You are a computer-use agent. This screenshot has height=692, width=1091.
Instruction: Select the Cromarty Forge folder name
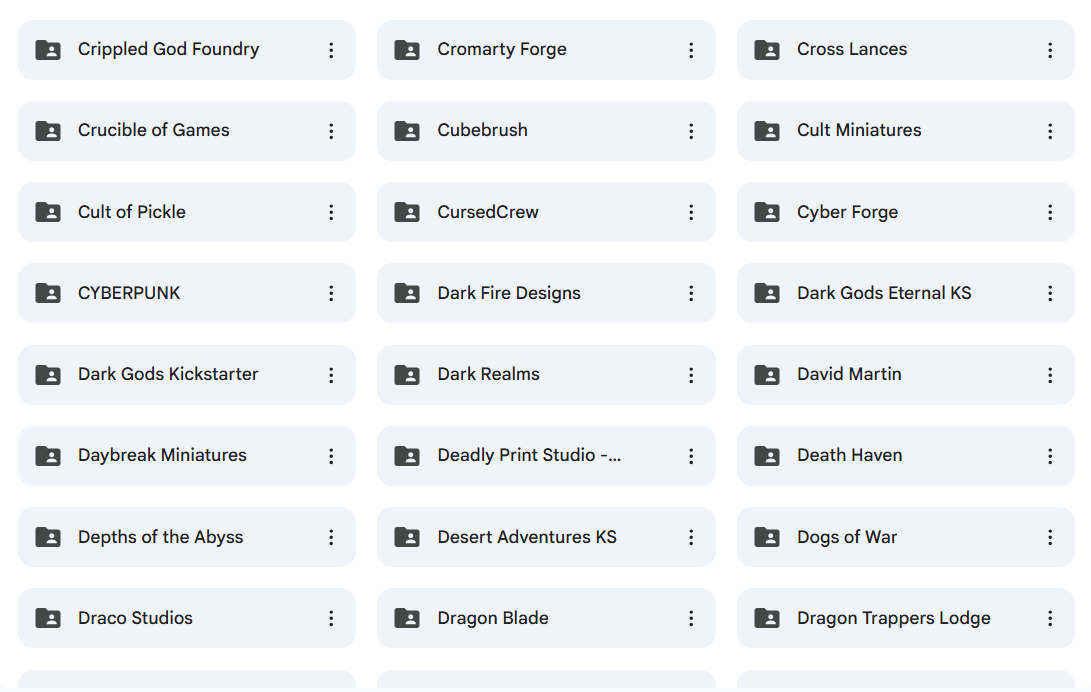pos(502,49)
